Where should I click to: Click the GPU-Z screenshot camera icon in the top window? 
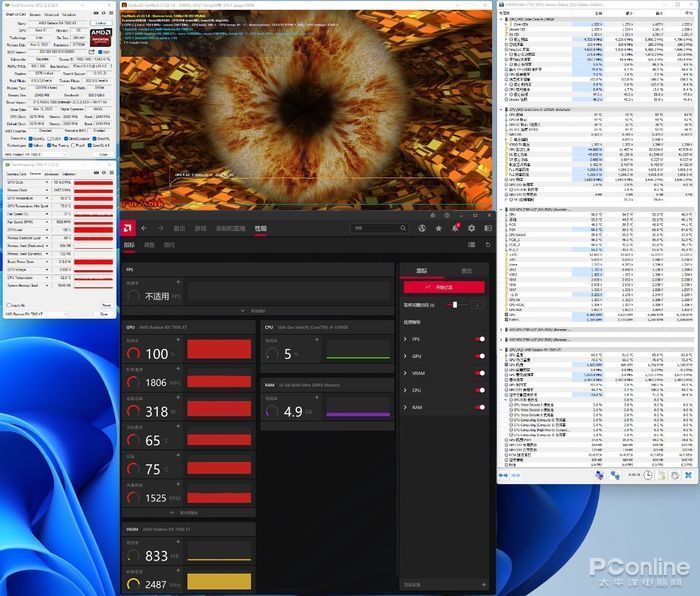pyautogui.click(x=96, y=13)
